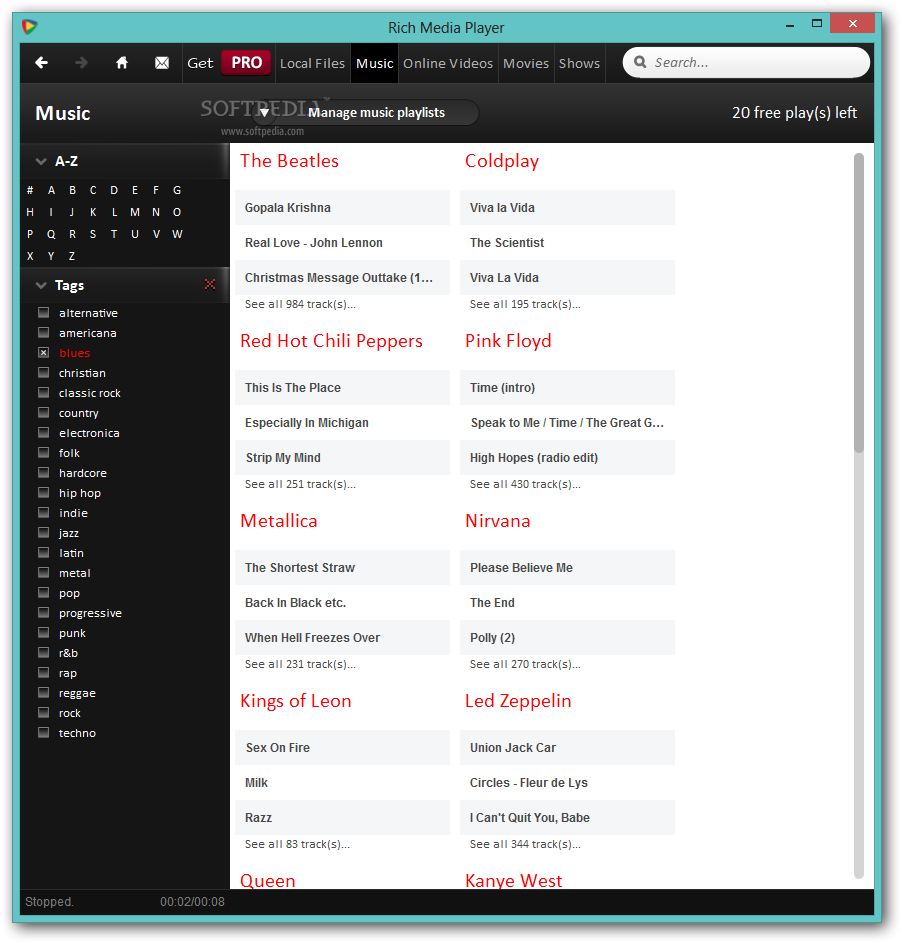
Task: Enable the alternative tag checkbox
Action: click(x=43, y=313)
